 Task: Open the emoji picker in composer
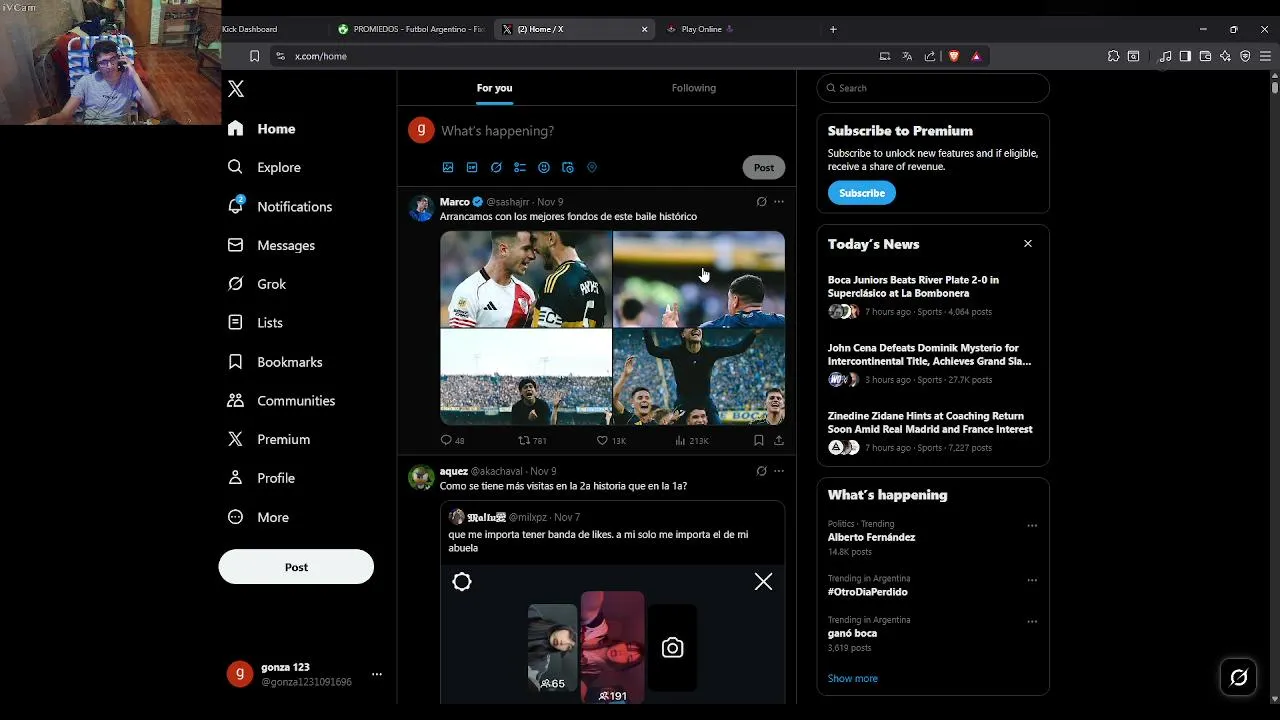[544, 167]
